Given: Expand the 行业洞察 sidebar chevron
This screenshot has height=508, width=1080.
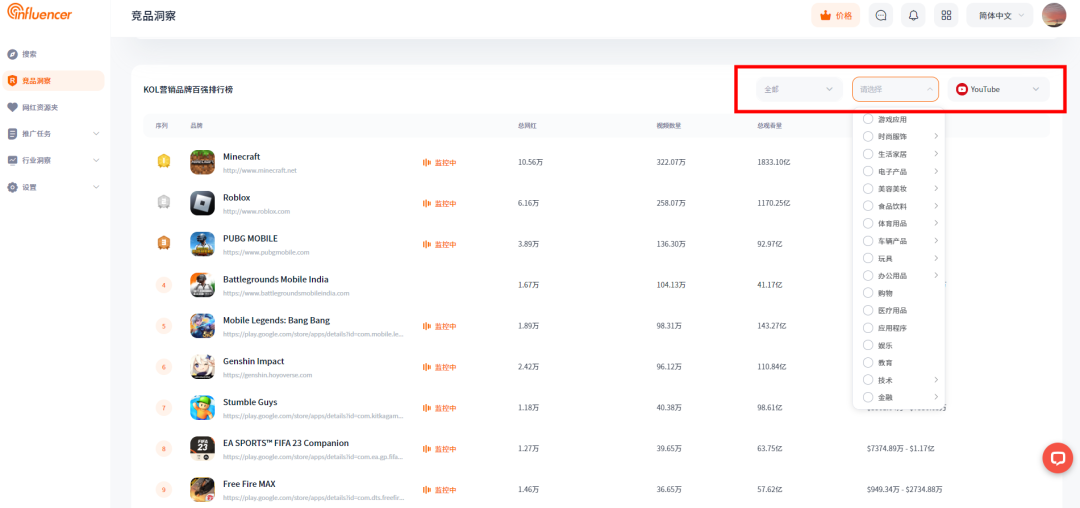Looking at the screenshot, I should [x=96, y=160].
